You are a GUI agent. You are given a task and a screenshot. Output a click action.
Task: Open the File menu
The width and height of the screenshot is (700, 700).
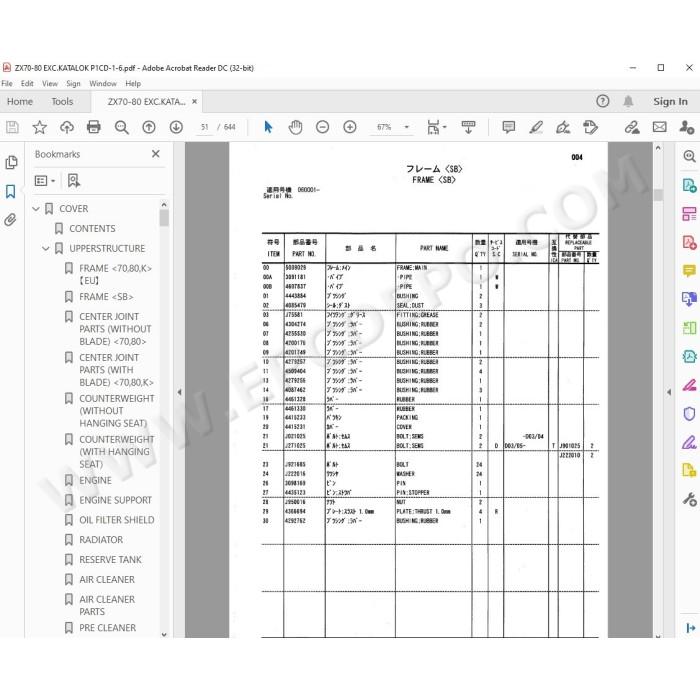click(7, 83)
